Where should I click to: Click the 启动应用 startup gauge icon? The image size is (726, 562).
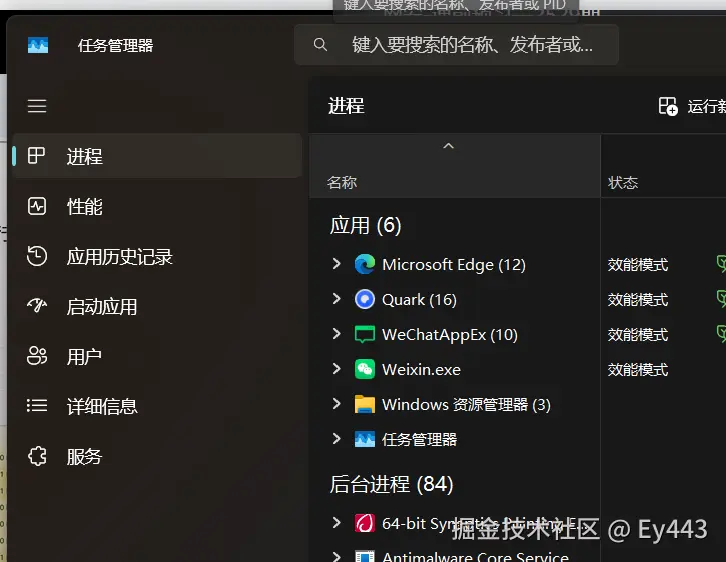pyautogui.click(x=37, y=306)
